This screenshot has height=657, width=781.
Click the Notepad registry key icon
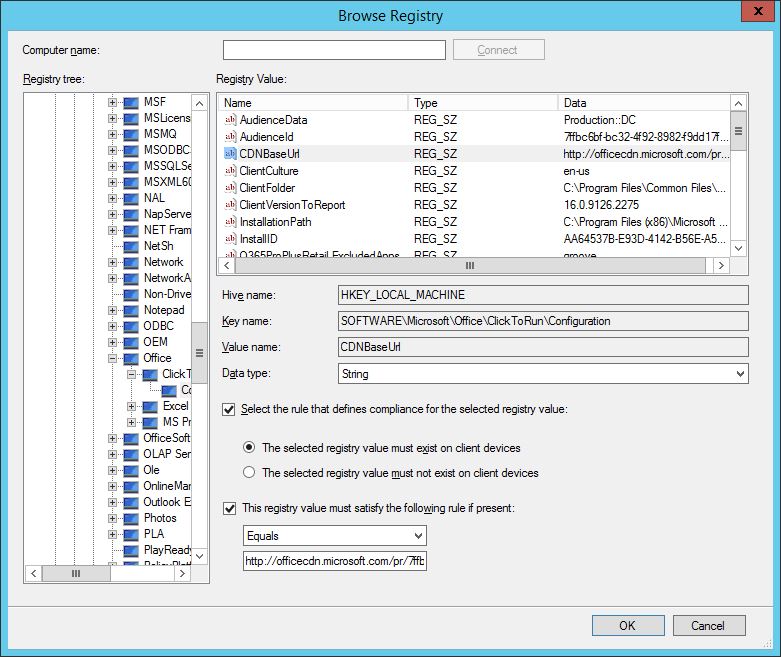131,310
